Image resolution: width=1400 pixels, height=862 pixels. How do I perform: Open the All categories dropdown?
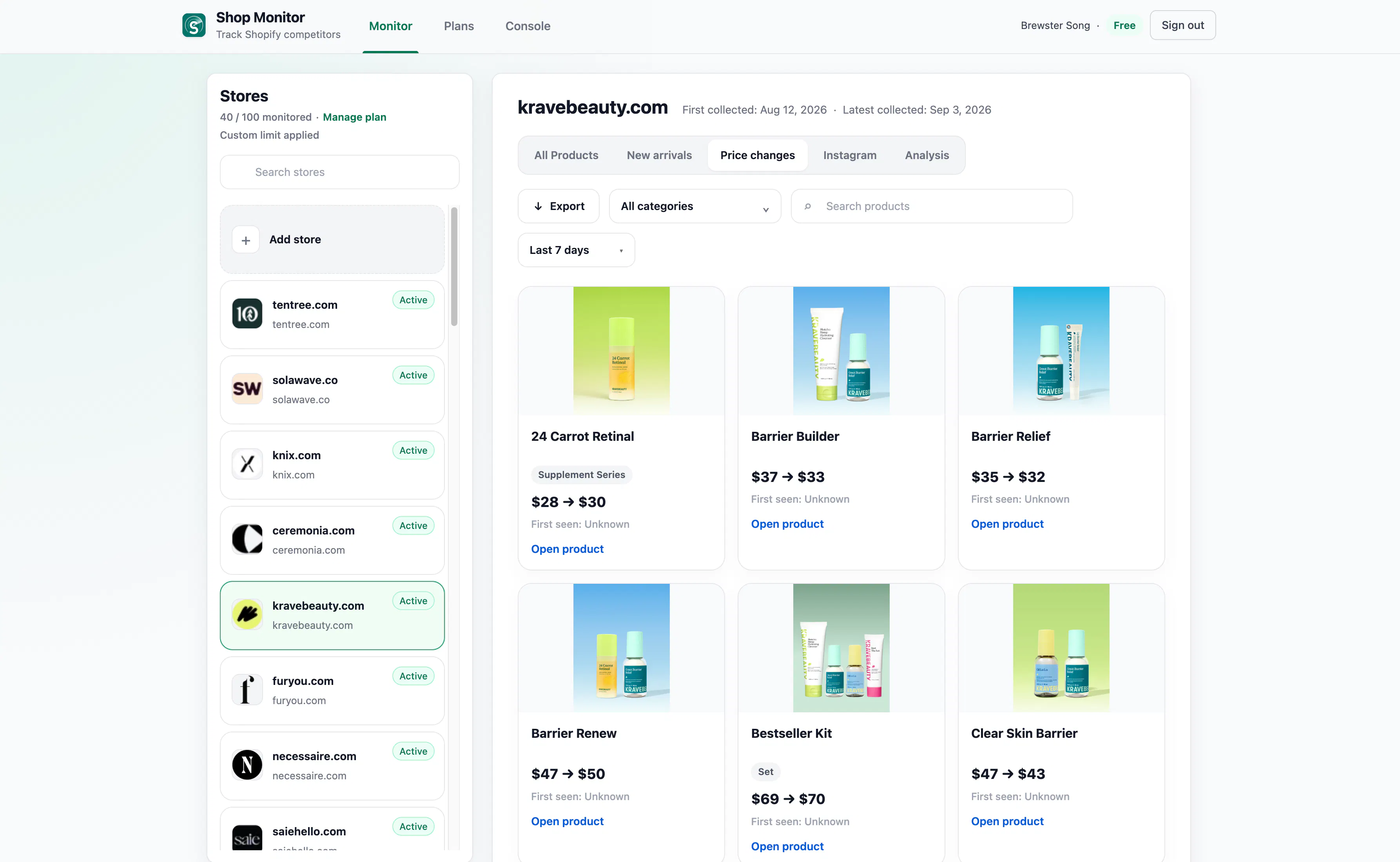pos(695,206)
